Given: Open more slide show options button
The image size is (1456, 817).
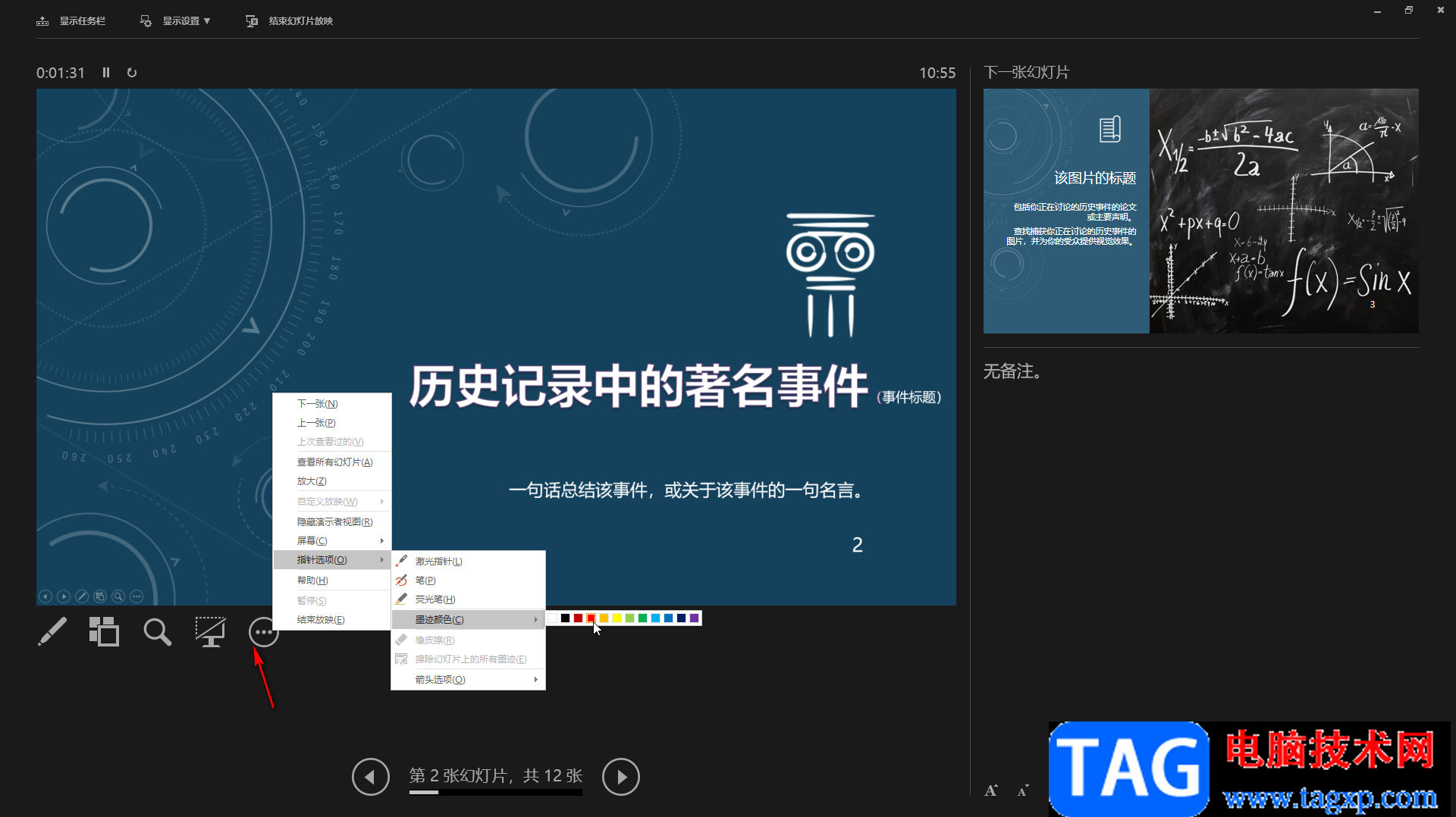Looking at the screenshot, I should point(263,631).
